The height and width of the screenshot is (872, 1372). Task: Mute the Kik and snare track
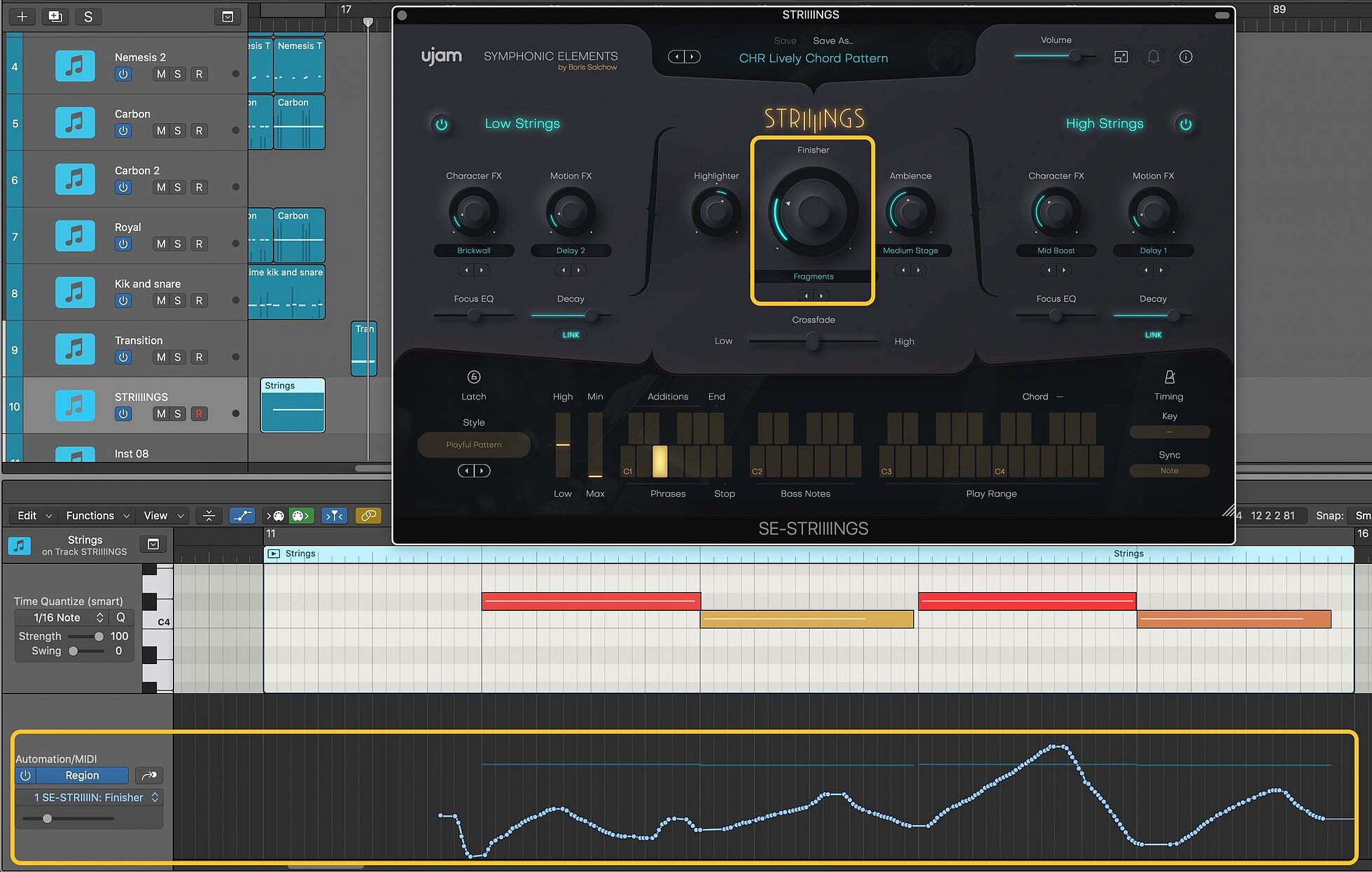pos(161,301)
